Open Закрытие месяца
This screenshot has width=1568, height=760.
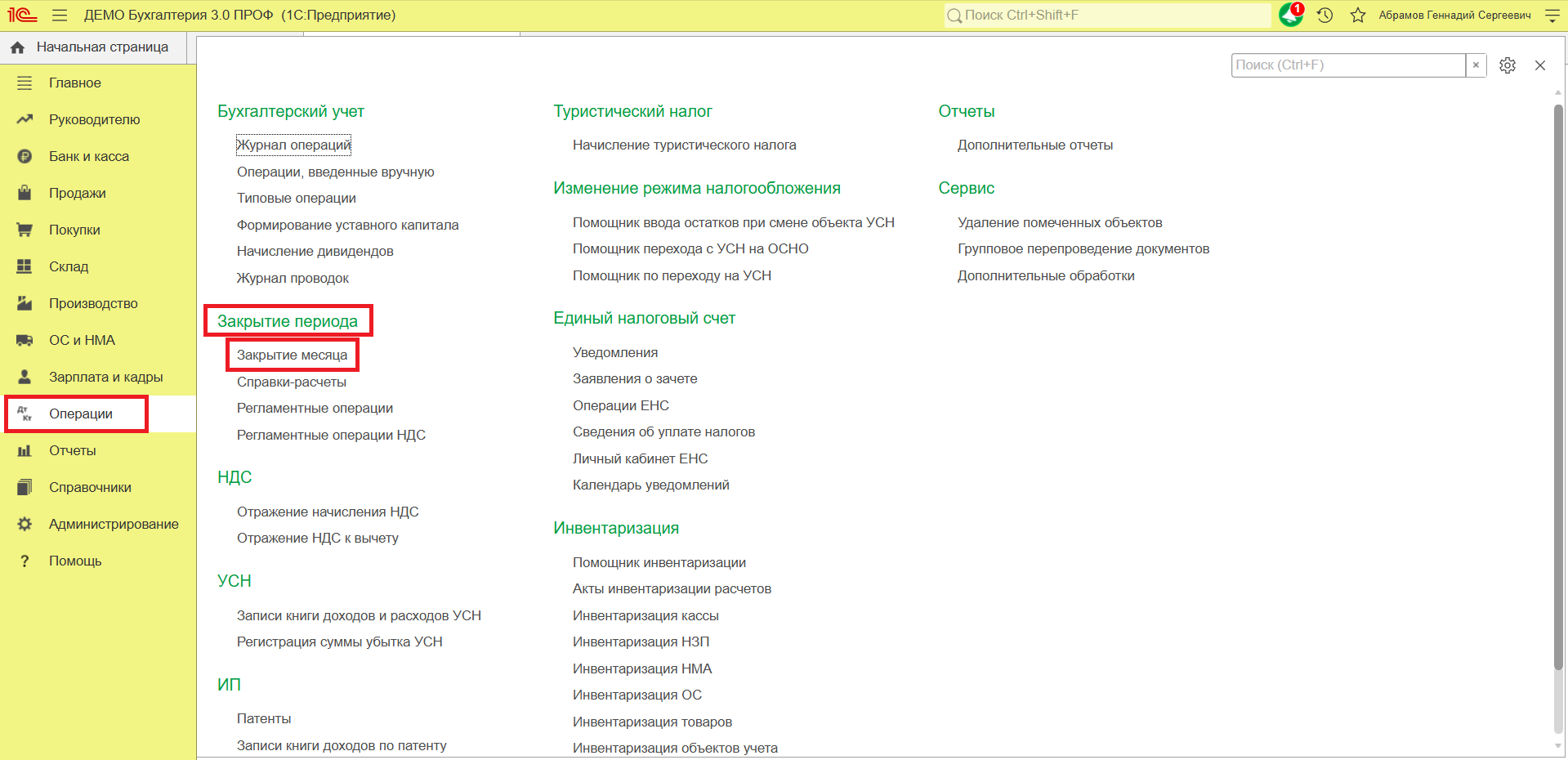(x=292, y=355)
